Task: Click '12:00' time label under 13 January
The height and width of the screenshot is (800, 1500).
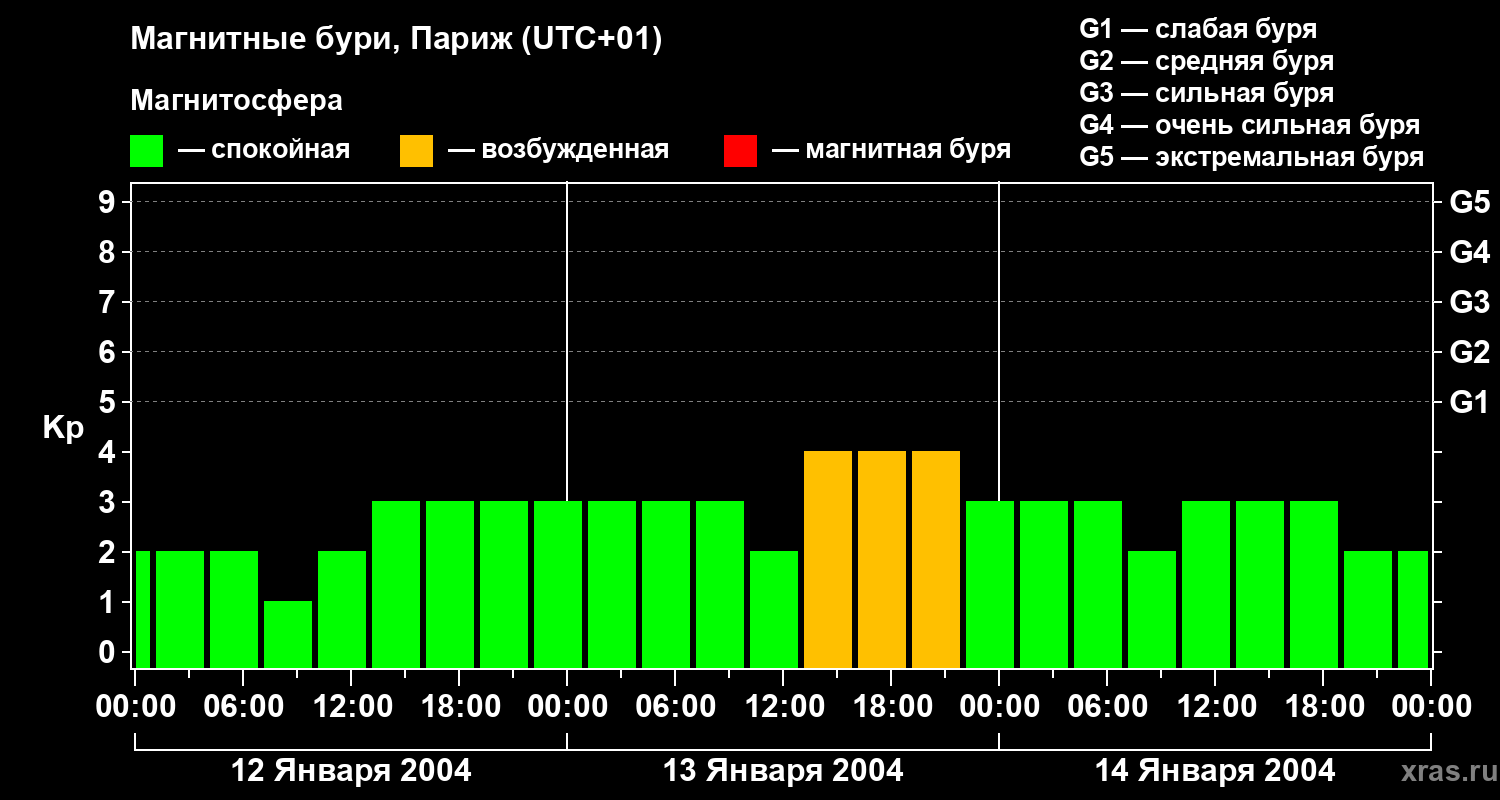Action: [783, 707]
